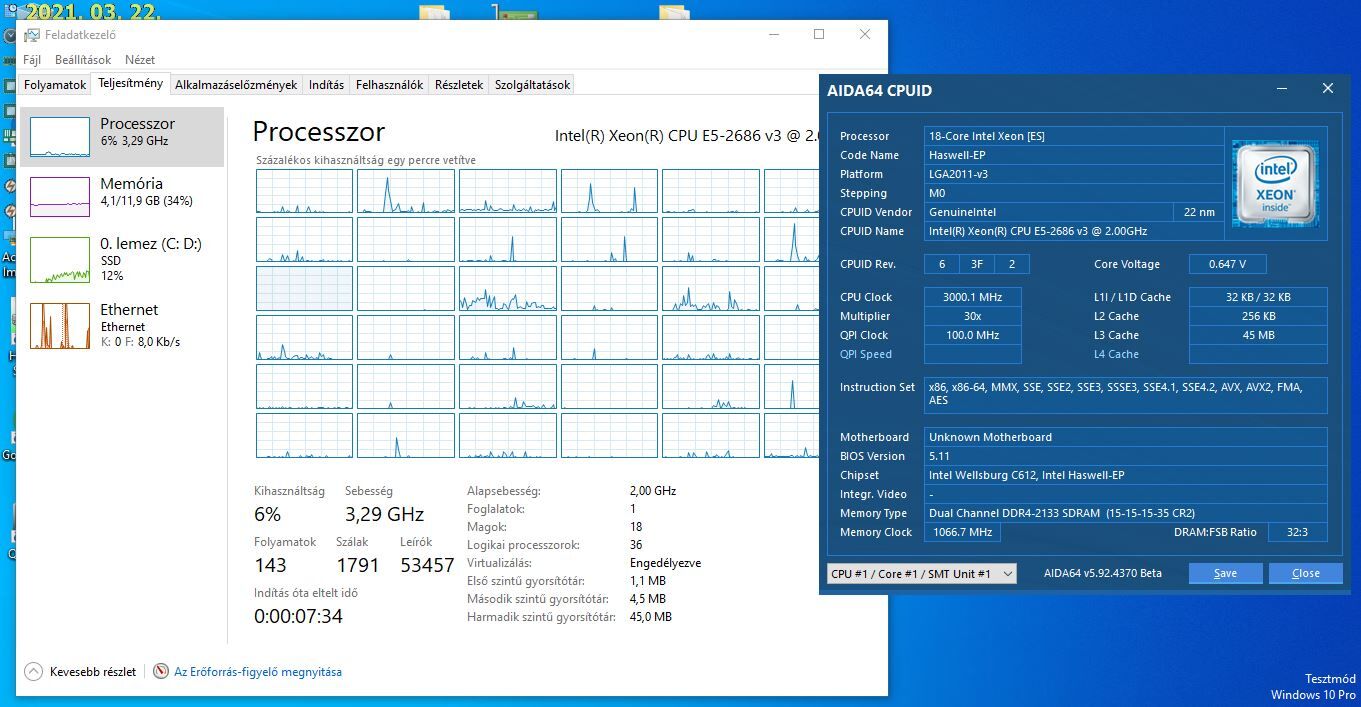Open the Szolgáltatások tab
Viewport: 1361px width, 707px height.
[x=532, y=85]
